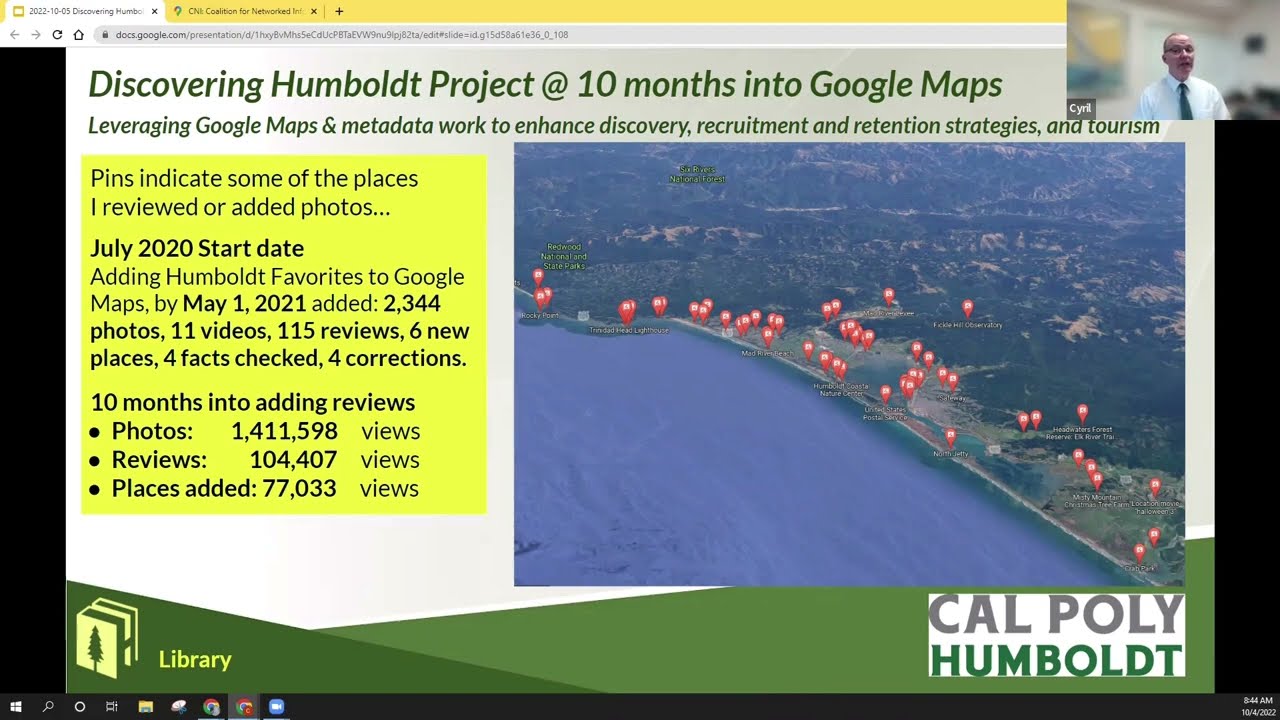Open Snipping Tool from the taskbar

point(179,707)
